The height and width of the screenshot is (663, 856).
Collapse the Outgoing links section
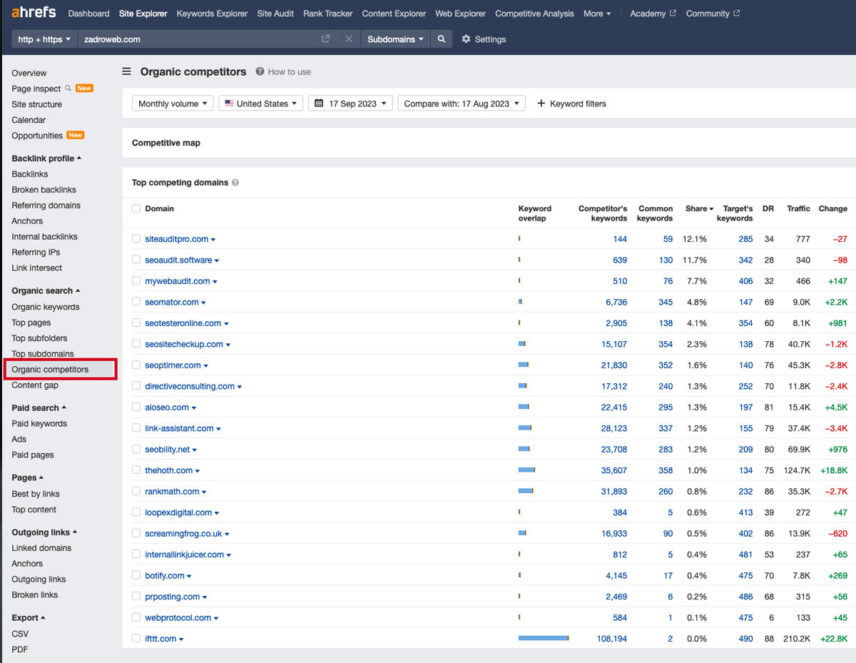(44, 532)
